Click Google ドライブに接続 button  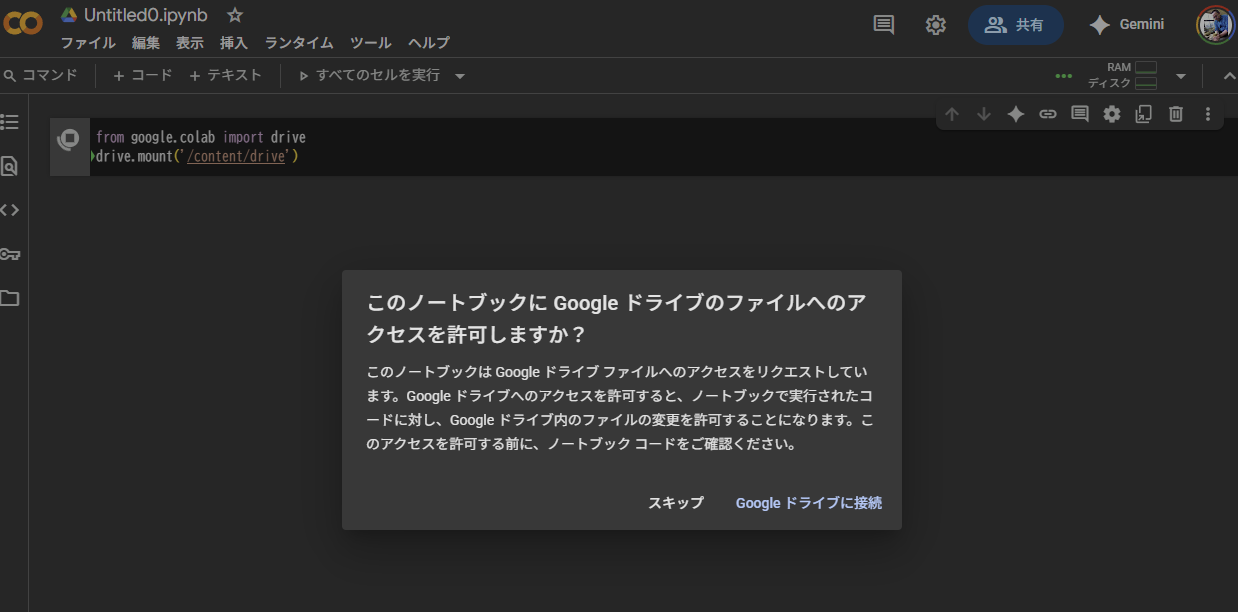[808, 503]
